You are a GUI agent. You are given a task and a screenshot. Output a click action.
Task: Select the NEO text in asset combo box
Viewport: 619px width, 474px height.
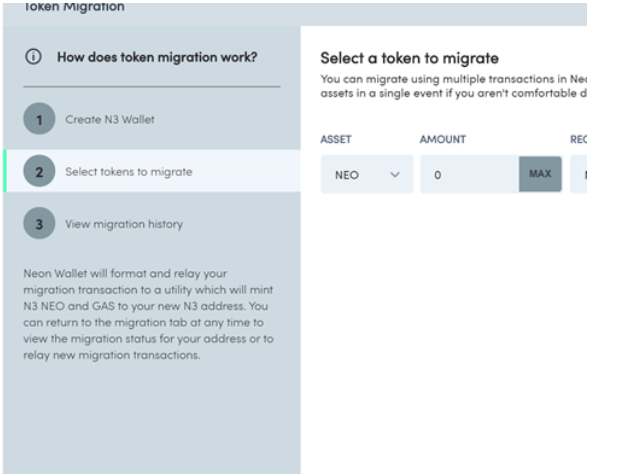pyautogui.click(x=347, y=175)
